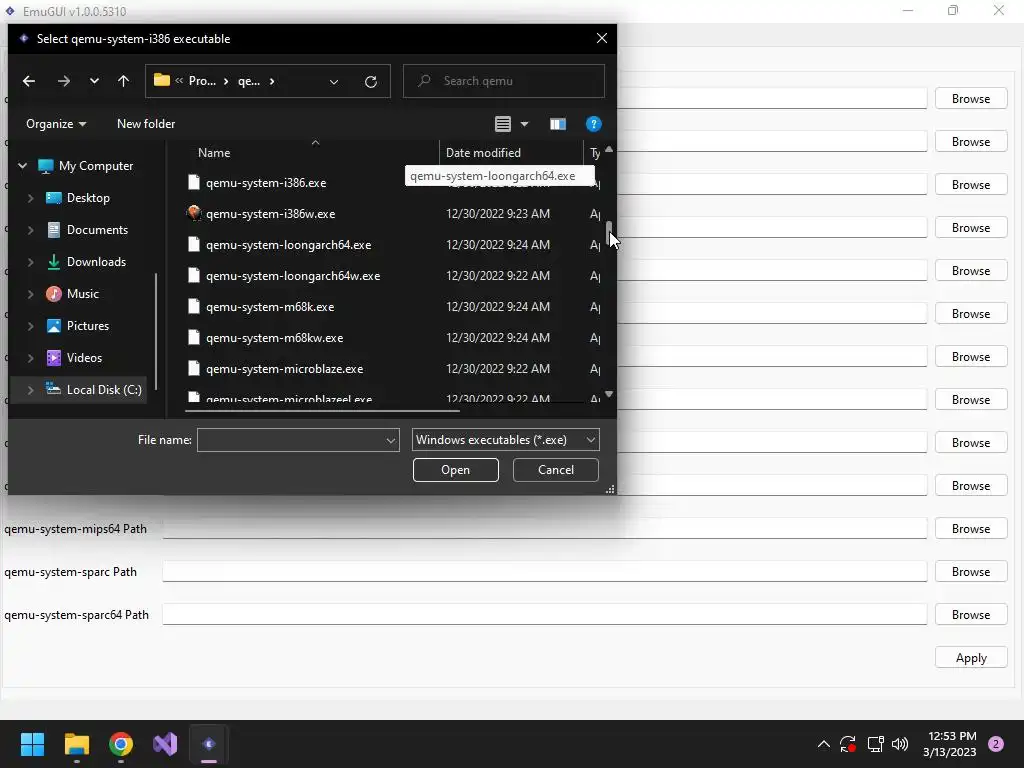Click the scroll down arrow of file list

pyautogui.click(x=609, y=394)
